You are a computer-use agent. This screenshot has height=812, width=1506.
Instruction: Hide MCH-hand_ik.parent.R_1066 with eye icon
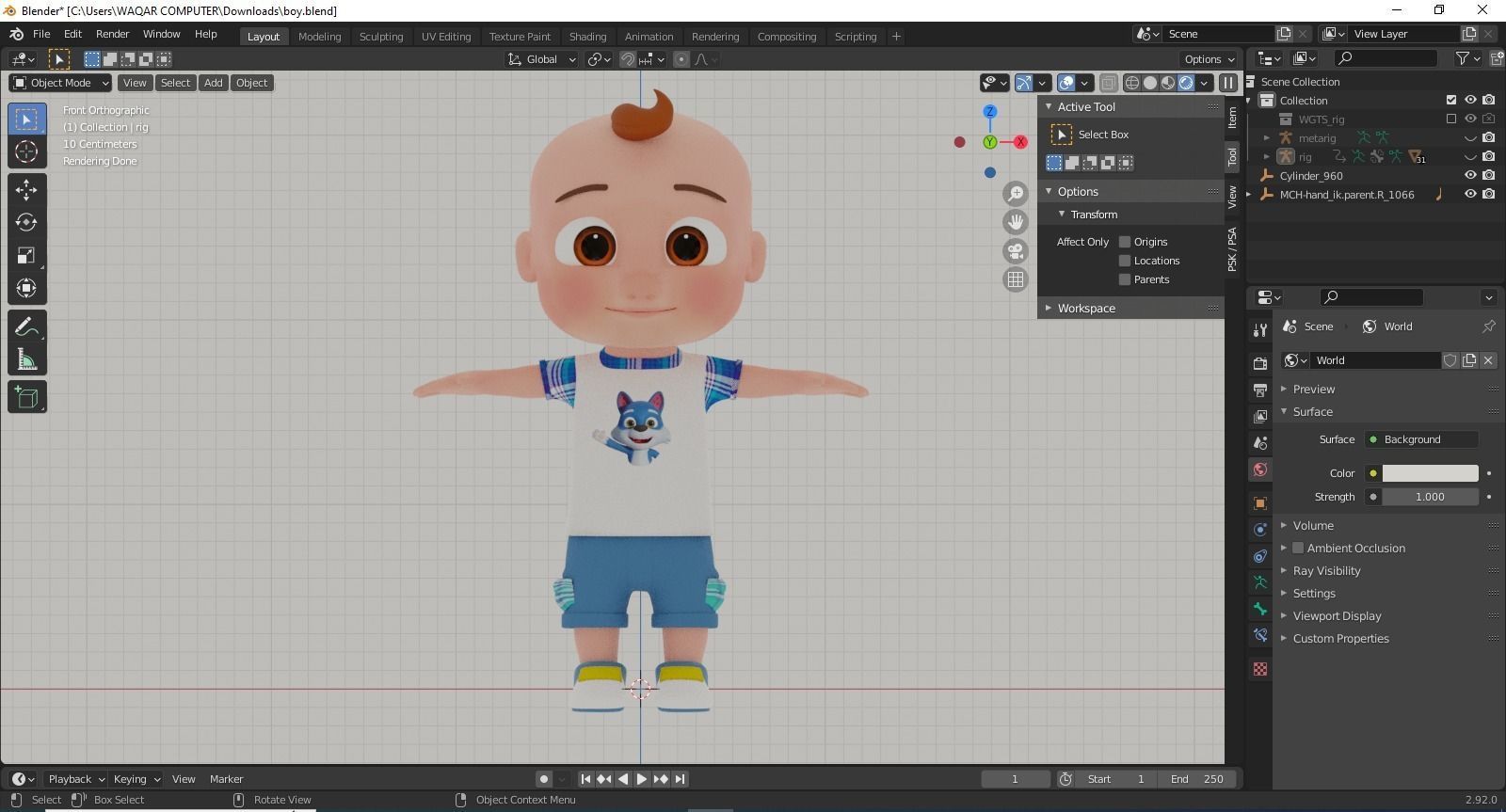coord(1470,195)
